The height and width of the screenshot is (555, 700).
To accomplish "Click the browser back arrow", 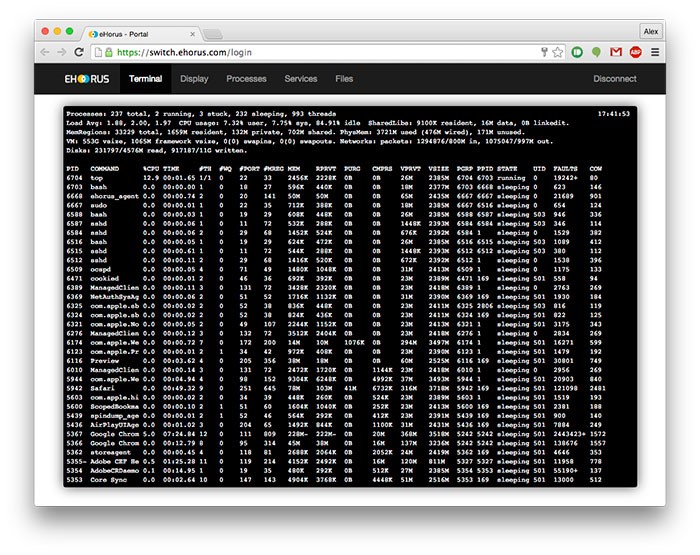I will pos(45,52).
